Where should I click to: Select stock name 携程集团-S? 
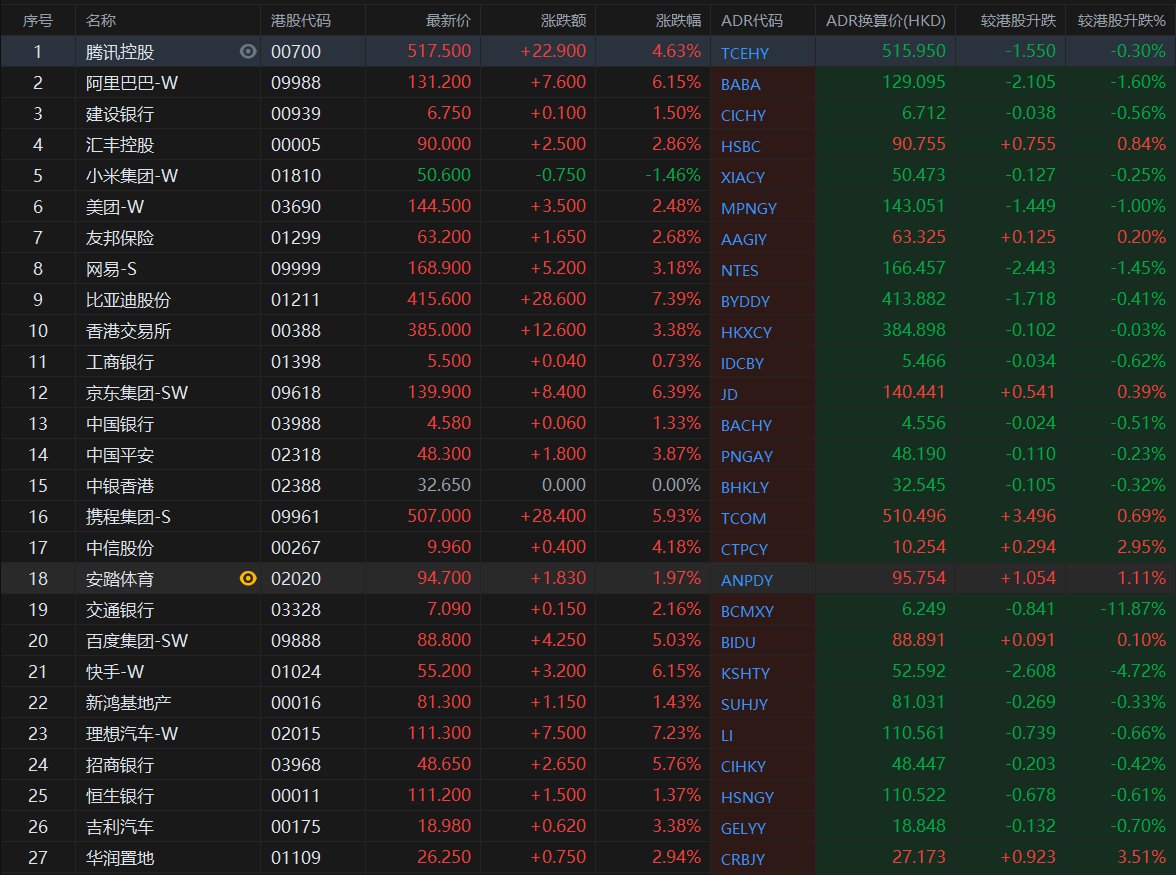(x=128, y=517)
